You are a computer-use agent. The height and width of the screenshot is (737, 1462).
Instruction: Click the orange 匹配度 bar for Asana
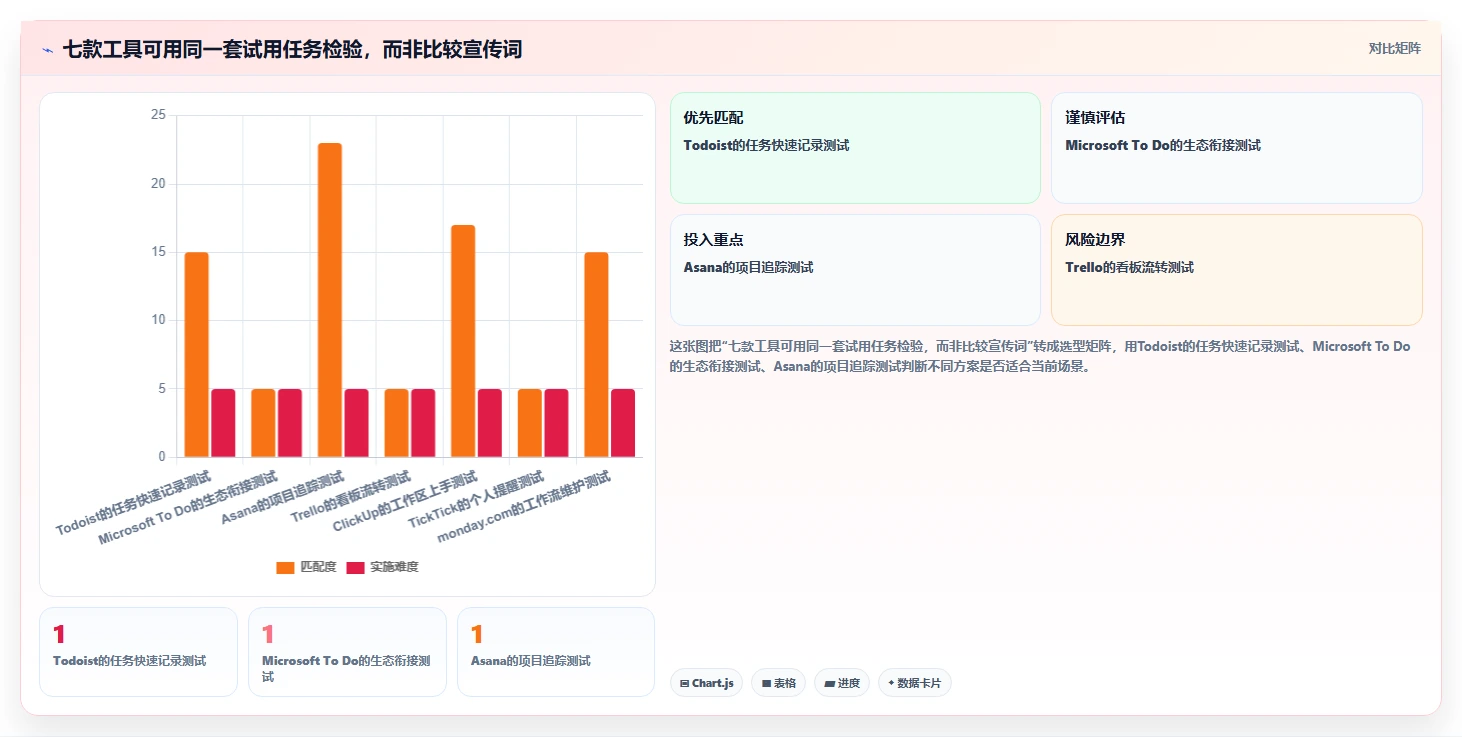coord(330,300)
